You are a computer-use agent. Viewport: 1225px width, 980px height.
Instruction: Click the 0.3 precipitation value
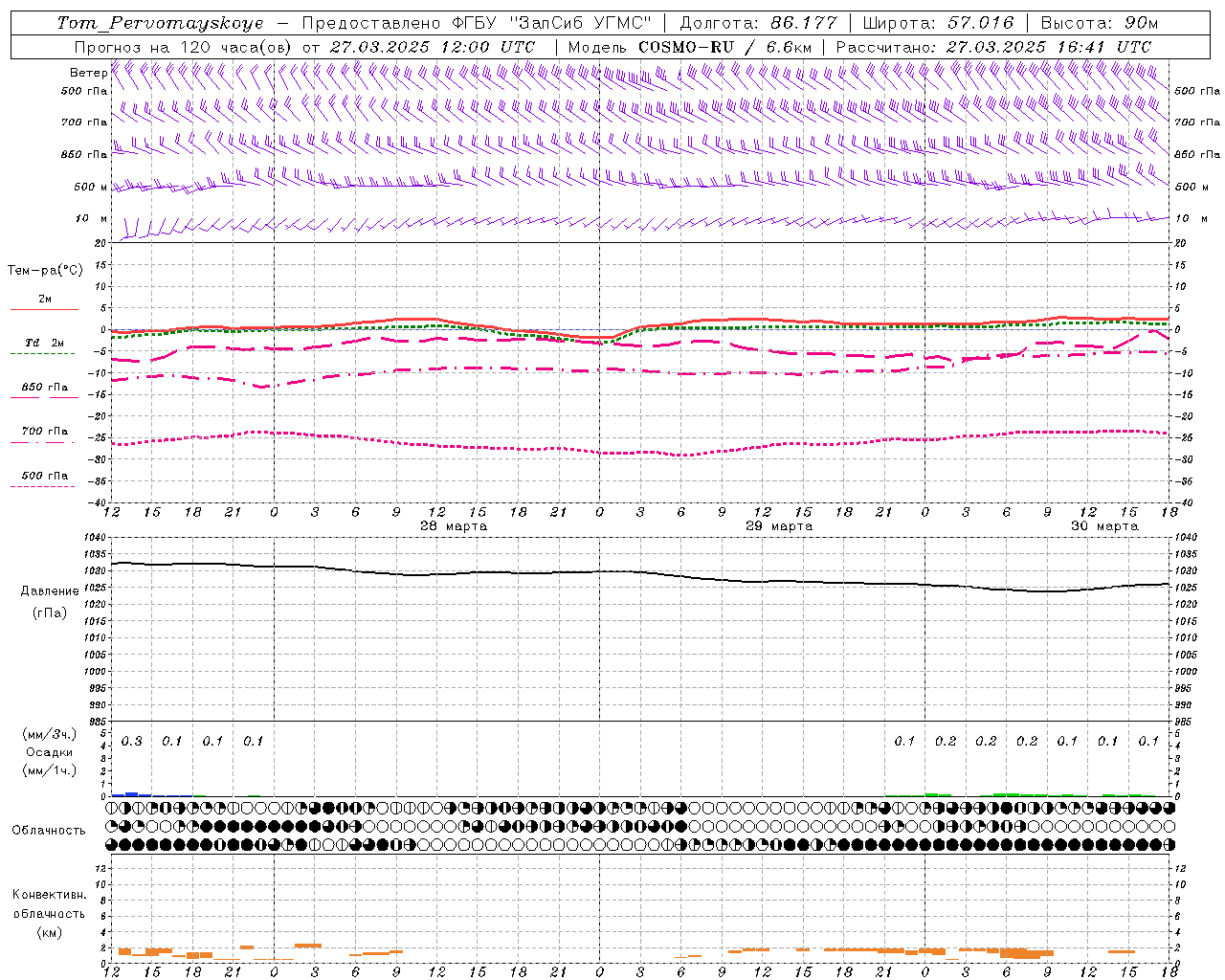[x=132, y=742]
